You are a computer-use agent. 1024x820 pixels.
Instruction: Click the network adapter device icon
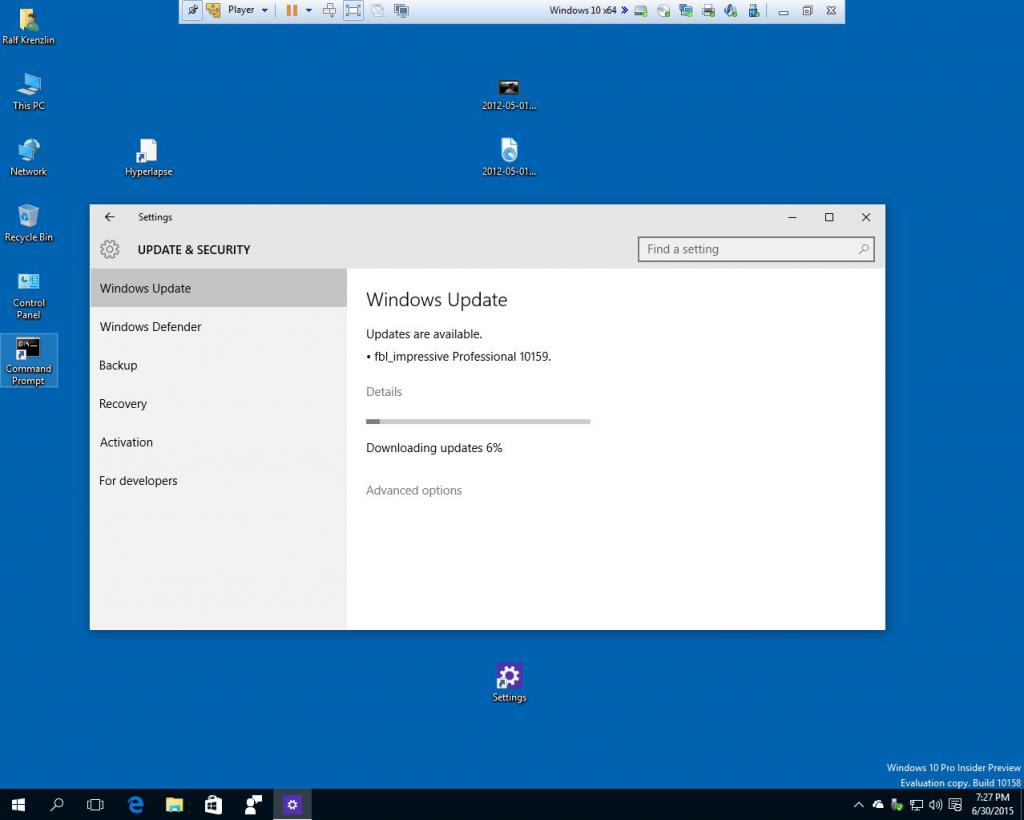tap(686, 11)
